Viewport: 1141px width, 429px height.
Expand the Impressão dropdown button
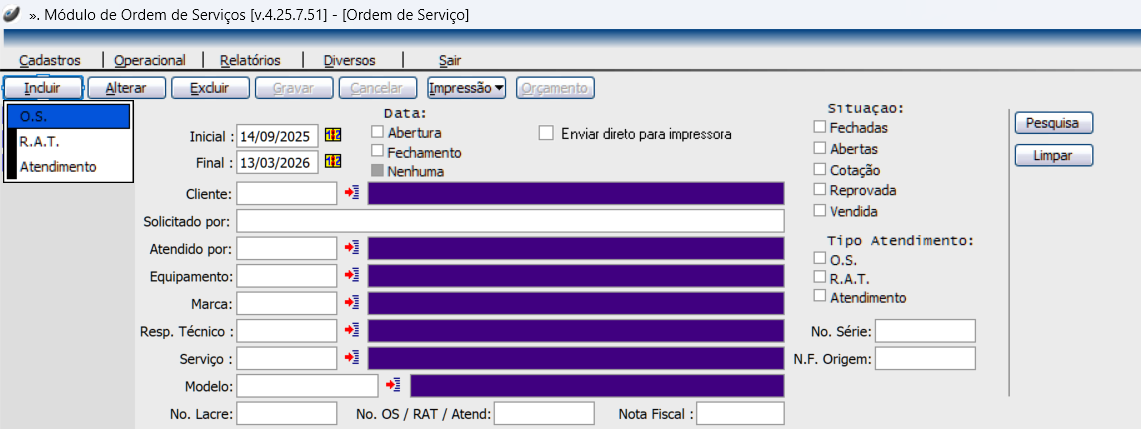click(x=467, y=88)
